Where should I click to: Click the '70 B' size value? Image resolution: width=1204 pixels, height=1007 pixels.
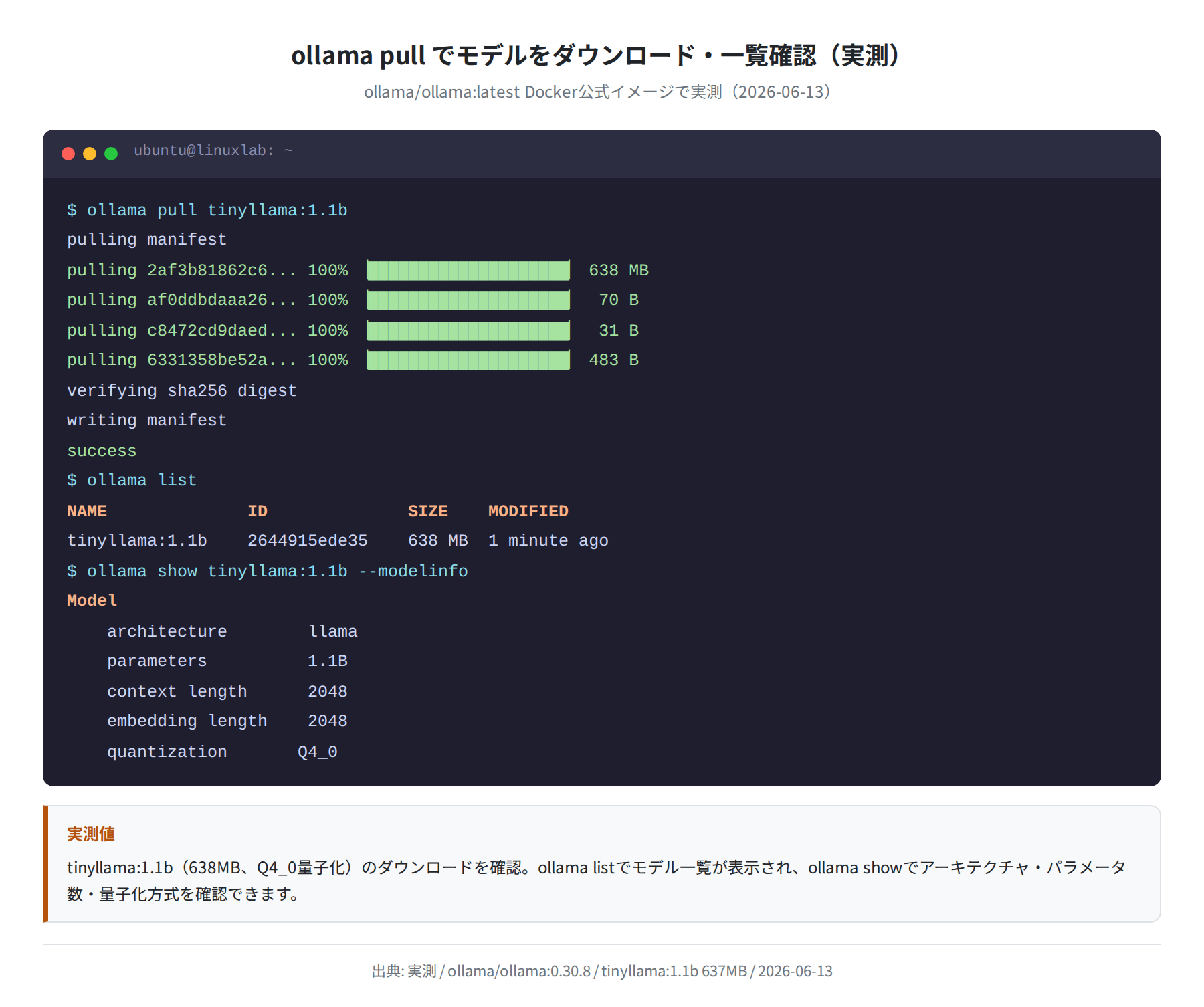point(619,300)
